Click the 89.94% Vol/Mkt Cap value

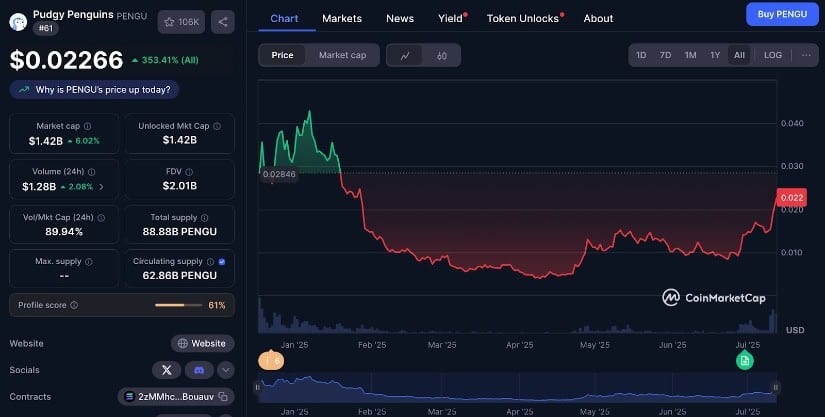[x=64, y=231]
